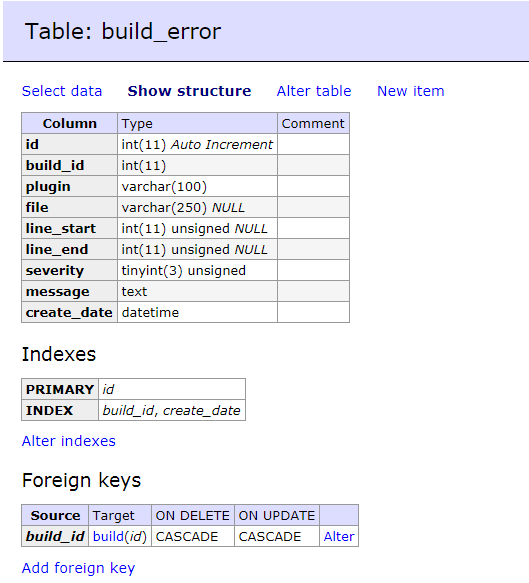
Task: Click the Source header in foreign keys
Action: 55,515
